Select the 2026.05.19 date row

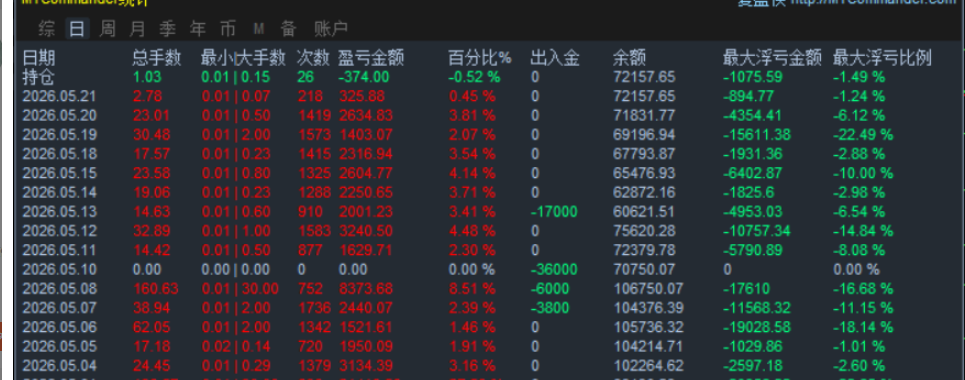click(60, 134)
